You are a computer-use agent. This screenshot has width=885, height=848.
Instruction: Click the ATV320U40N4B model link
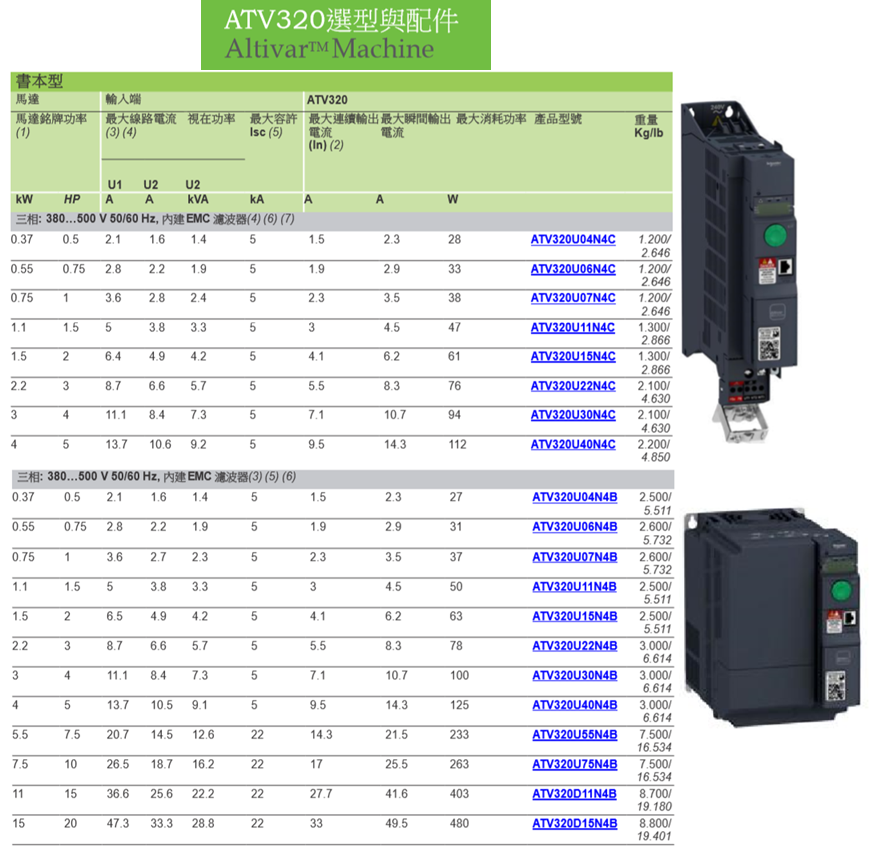pyautogui.click(x=575, y=705)
